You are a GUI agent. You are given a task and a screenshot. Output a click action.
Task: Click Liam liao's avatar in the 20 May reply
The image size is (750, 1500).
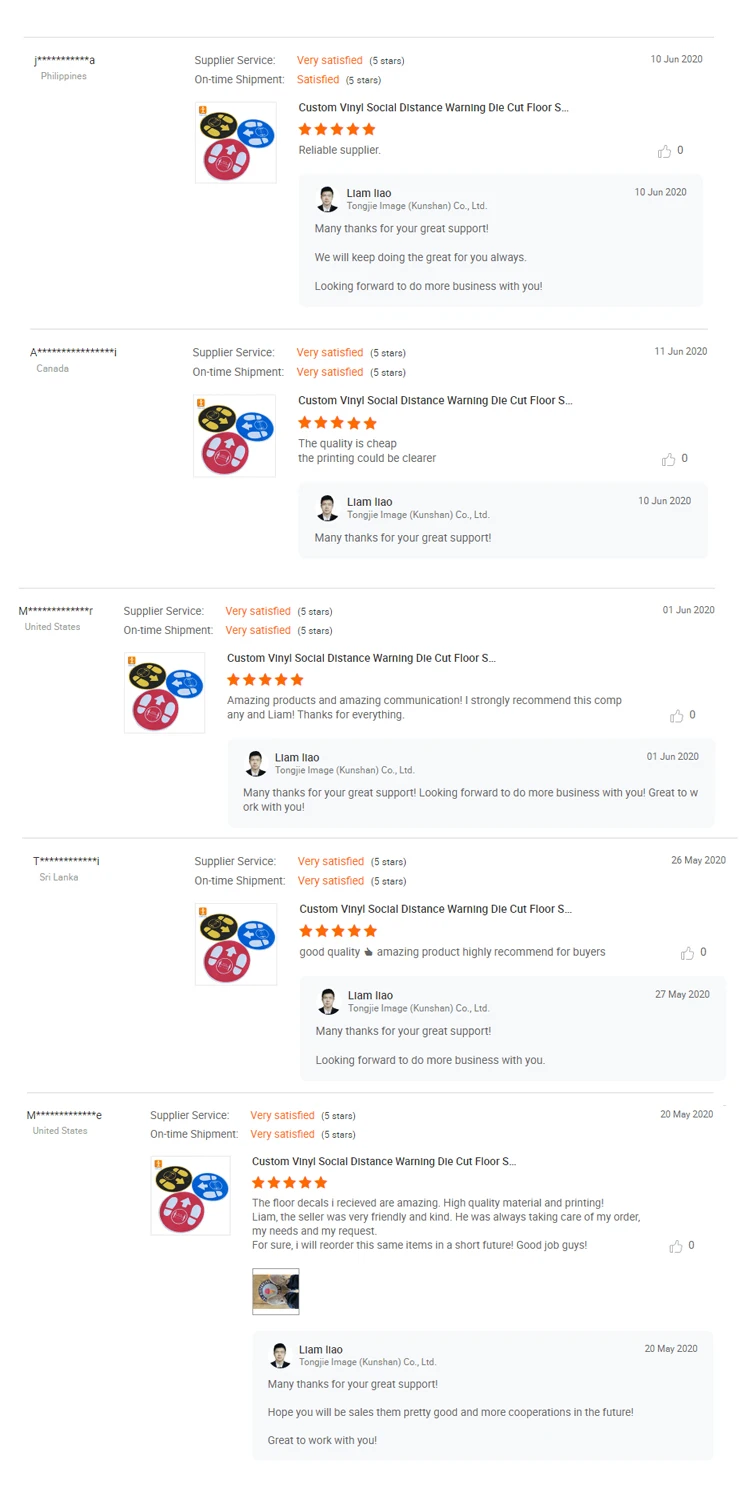[x=280, y=1355]
